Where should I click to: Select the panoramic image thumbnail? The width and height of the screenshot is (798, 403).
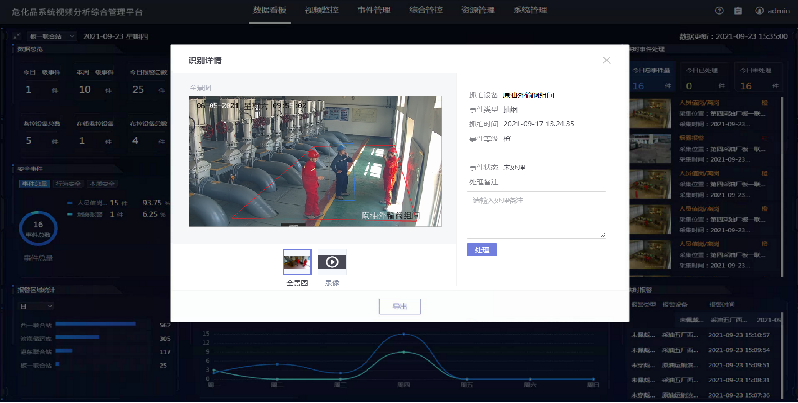[297, 262]
